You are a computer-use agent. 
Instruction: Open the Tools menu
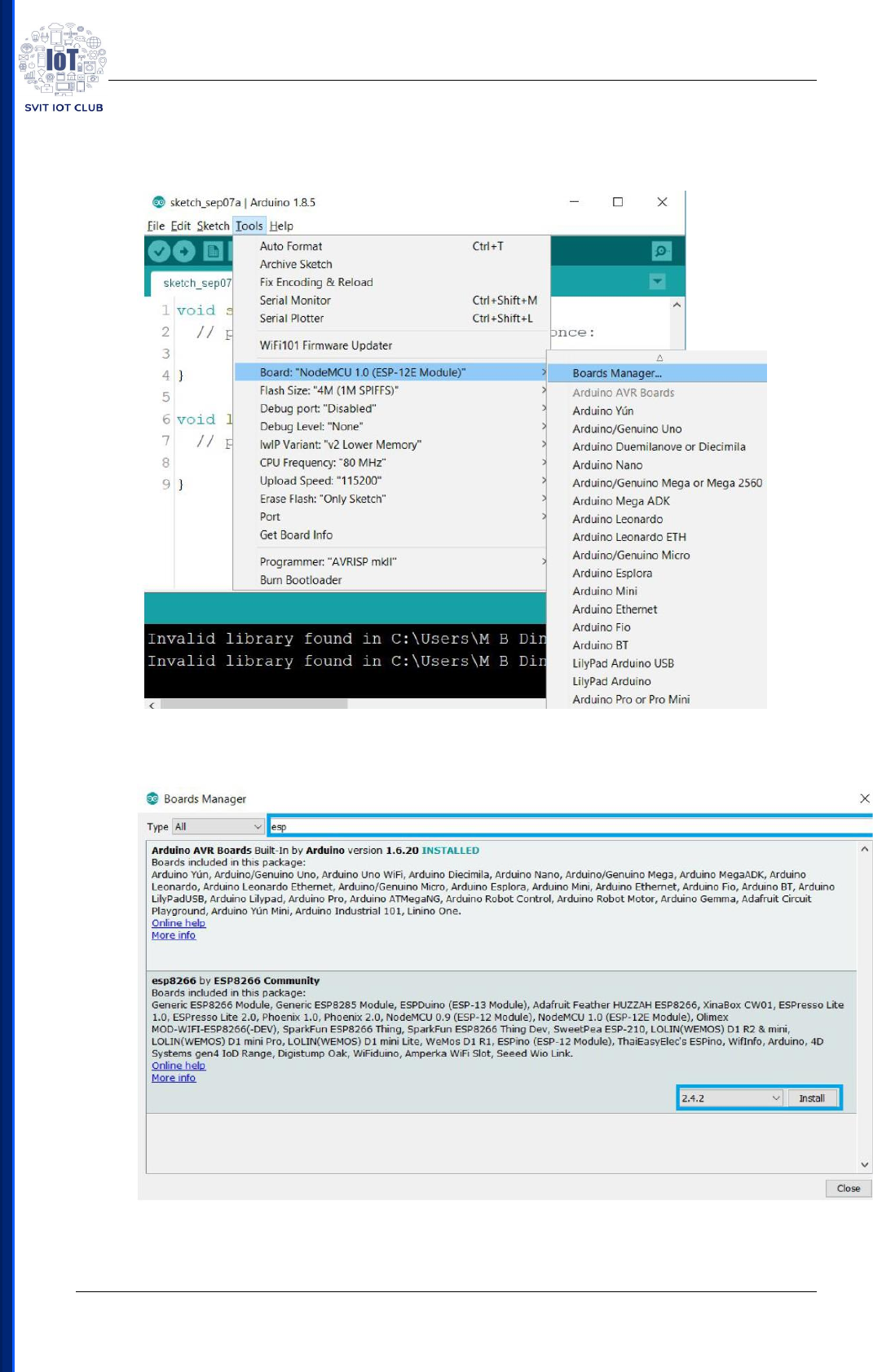coord(249,226)
